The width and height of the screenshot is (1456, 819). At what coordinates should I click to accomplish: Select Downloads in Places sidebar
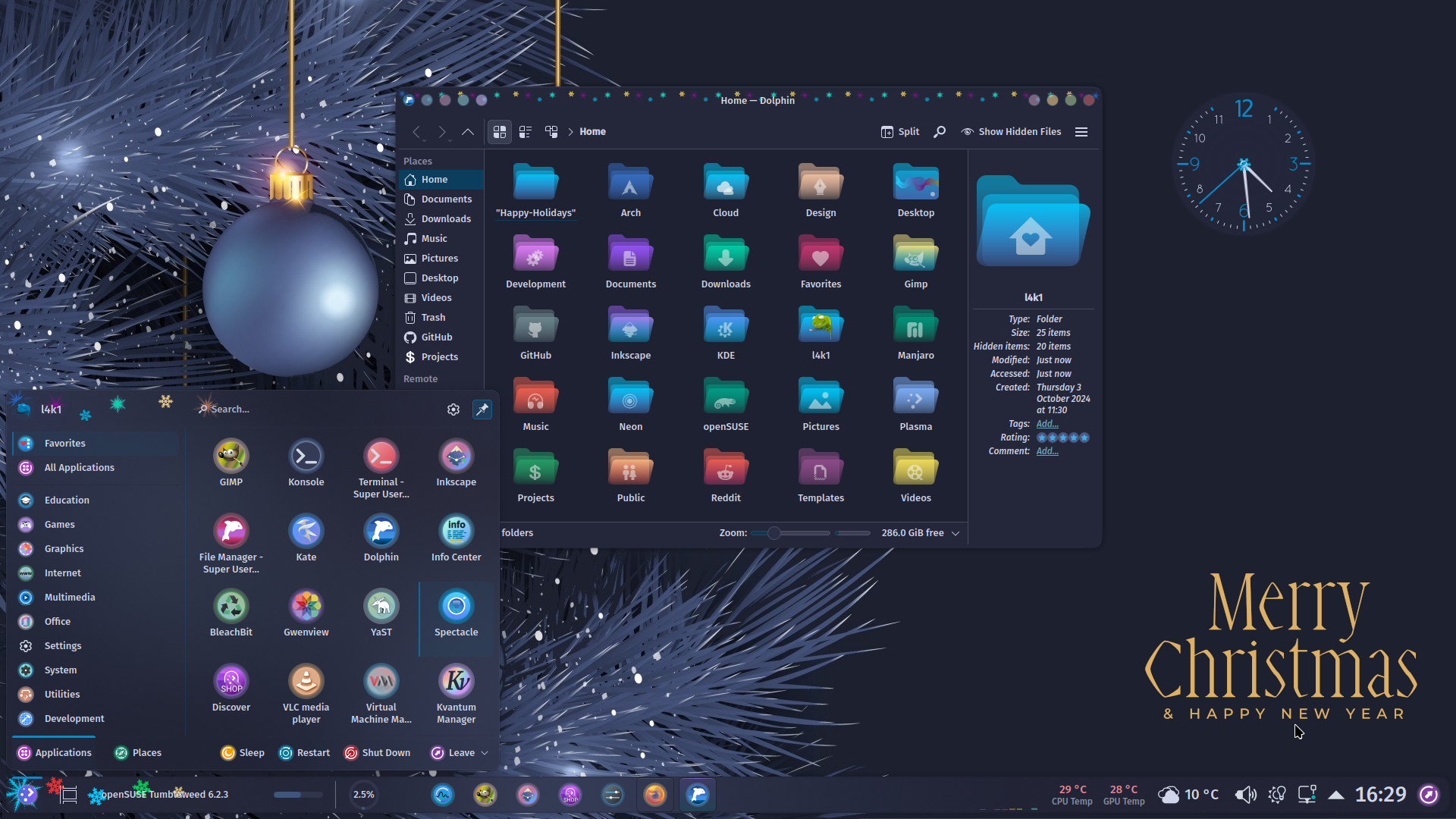pos(441,219)
